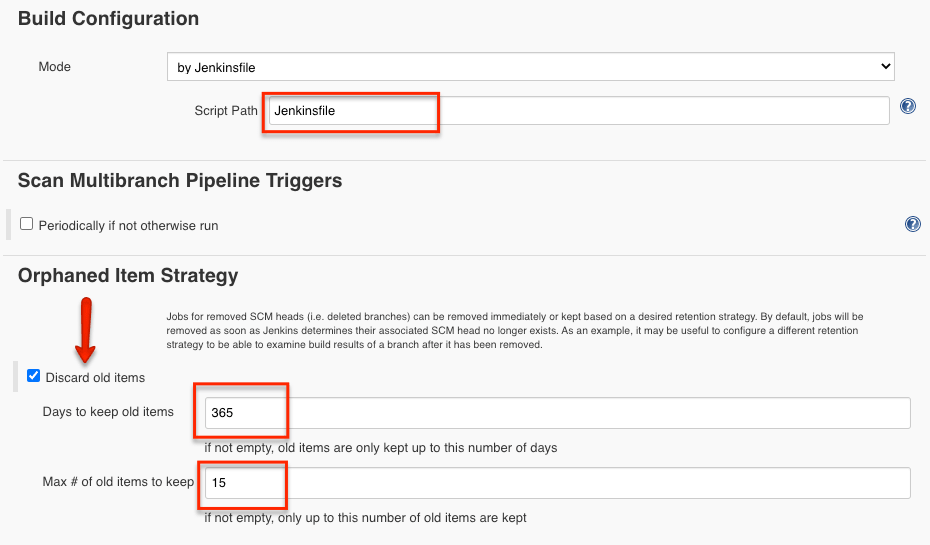Click the grey bar left of Periodically checkbox
930x545 pixels.
point(10,225)
